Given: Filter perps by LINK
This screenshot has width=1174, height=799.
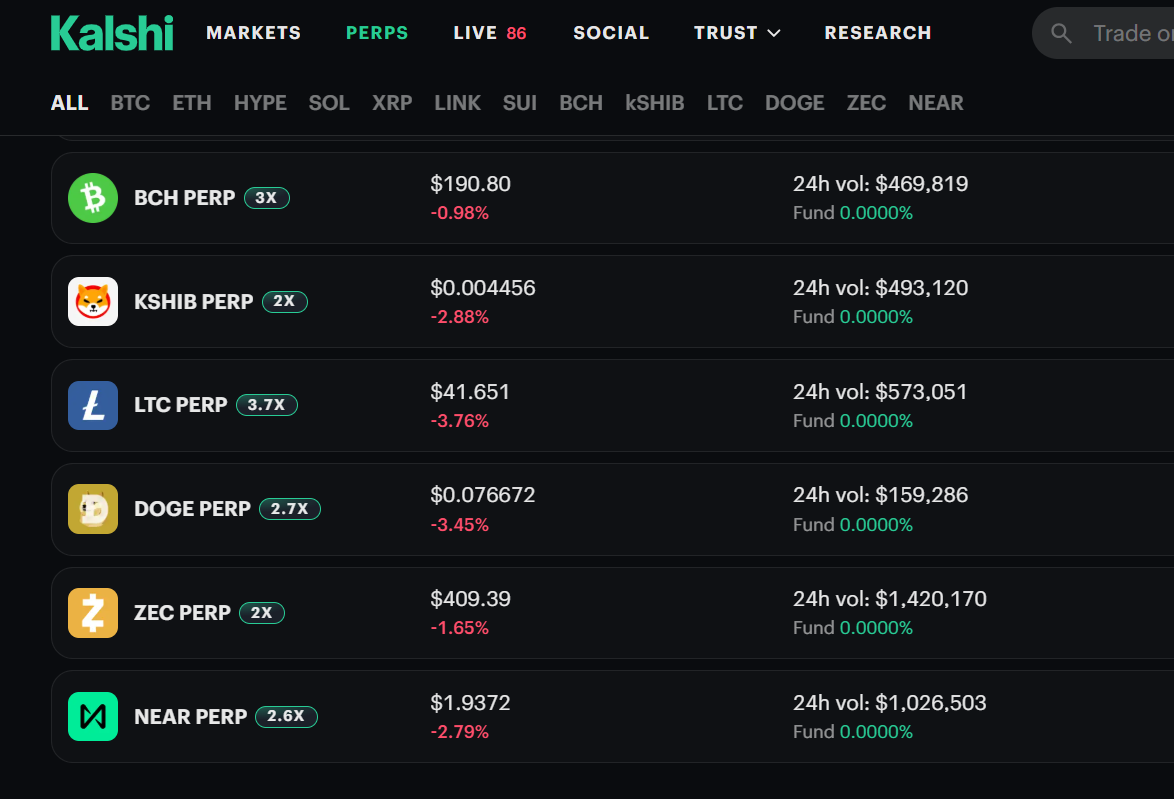Looking at the screenshot, I should click(x=457, y=103).
